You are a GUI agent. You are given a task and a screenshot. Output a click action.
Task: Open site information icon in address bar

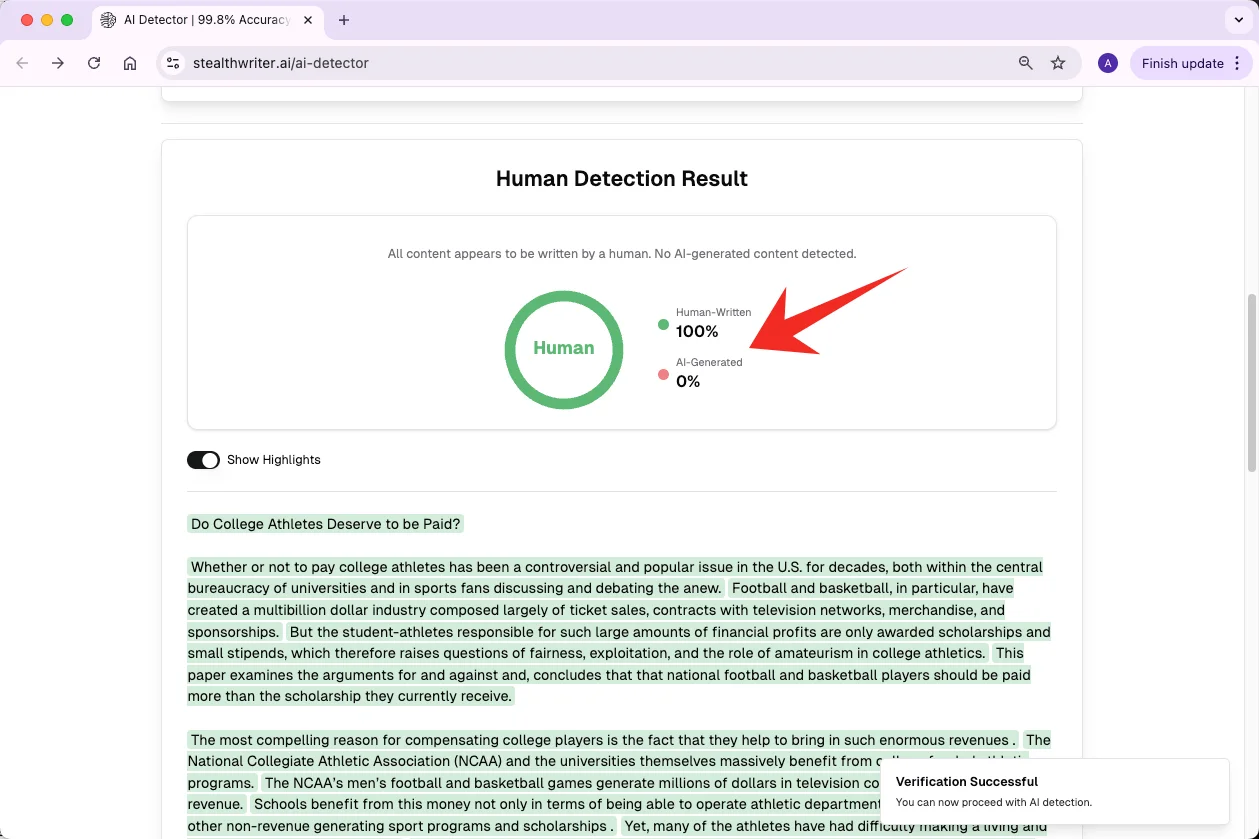click(173, 63)
